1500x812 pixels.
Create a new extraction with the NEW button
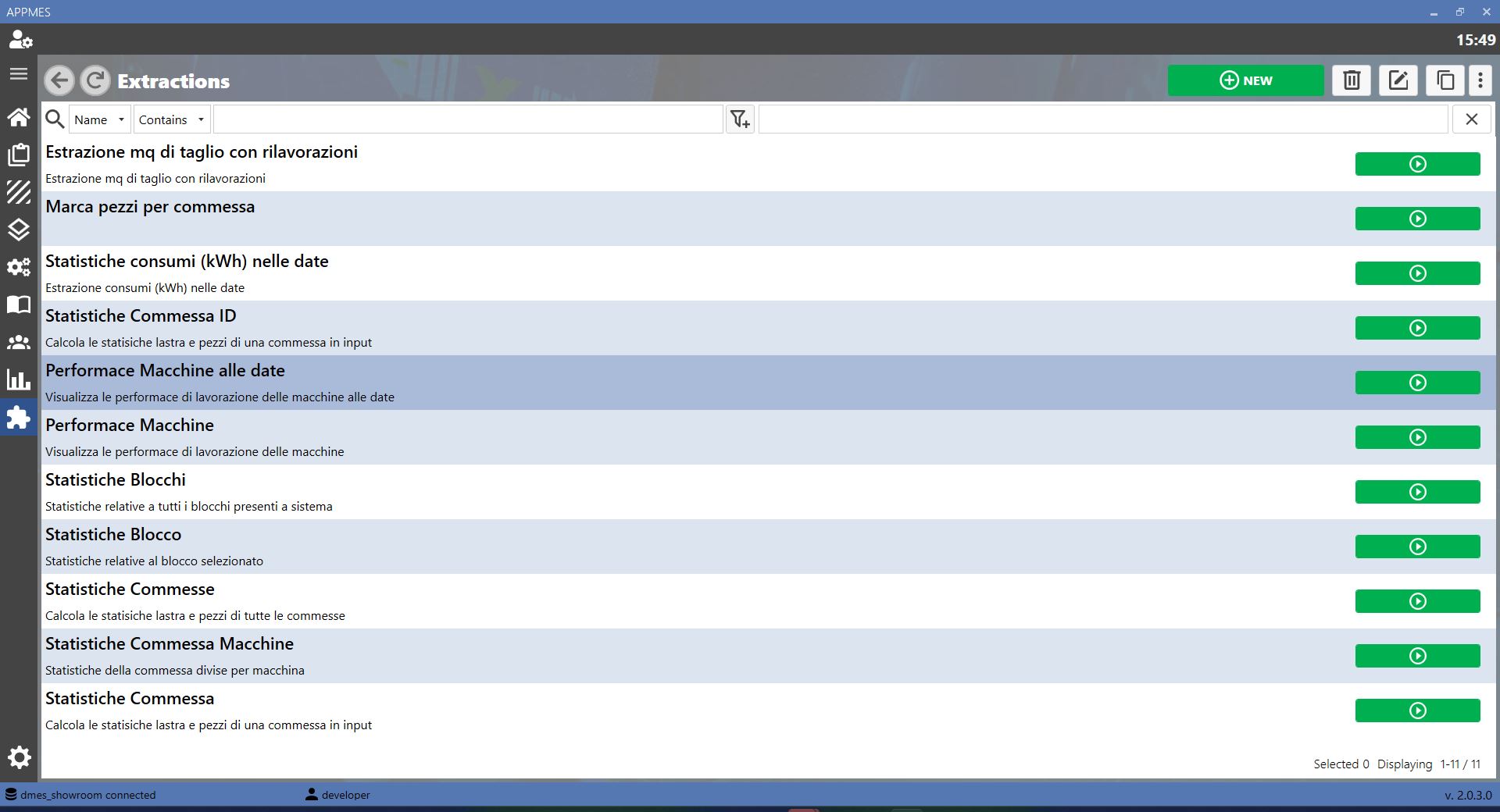[x=1246, y=80]
